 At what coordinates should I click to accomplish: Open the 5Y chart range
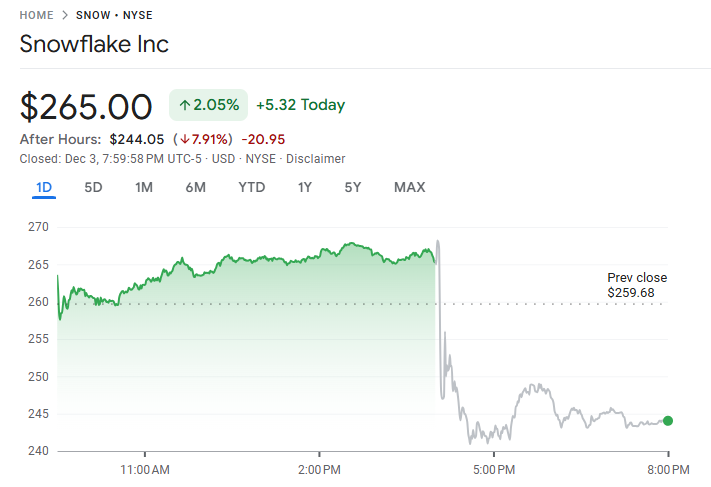coord(353,187)
